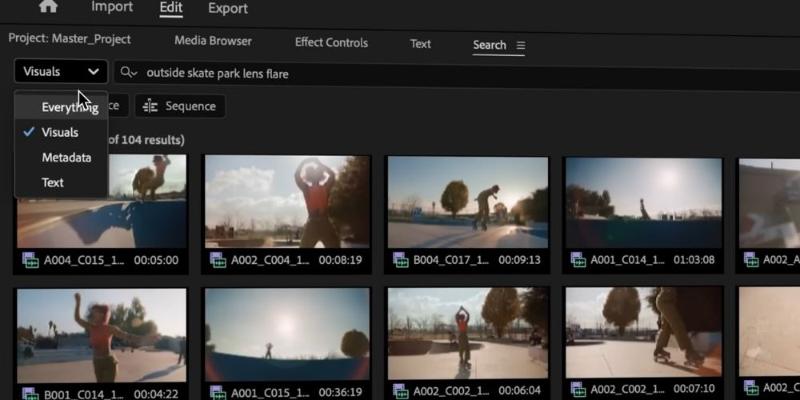Open the Effect Controls panel tab
The image size is (800, 400).
click(x=331, y=43)
